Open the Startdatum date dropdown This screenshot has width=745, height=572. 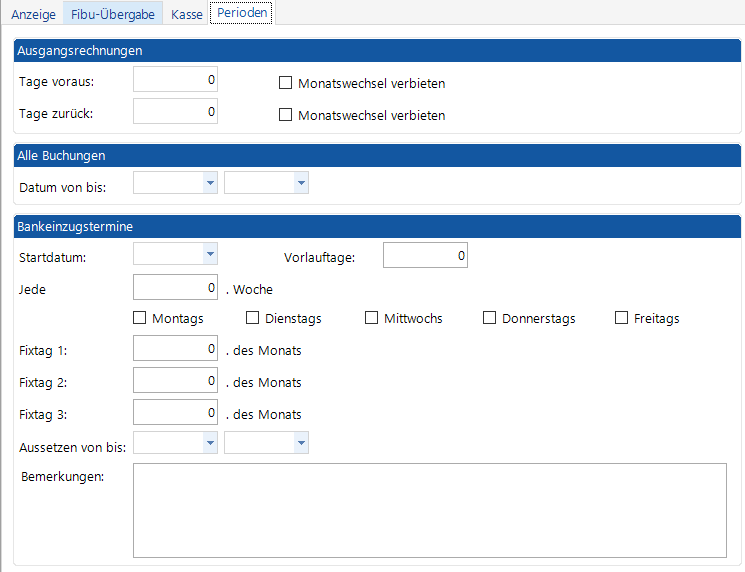[x=209, y=255]
